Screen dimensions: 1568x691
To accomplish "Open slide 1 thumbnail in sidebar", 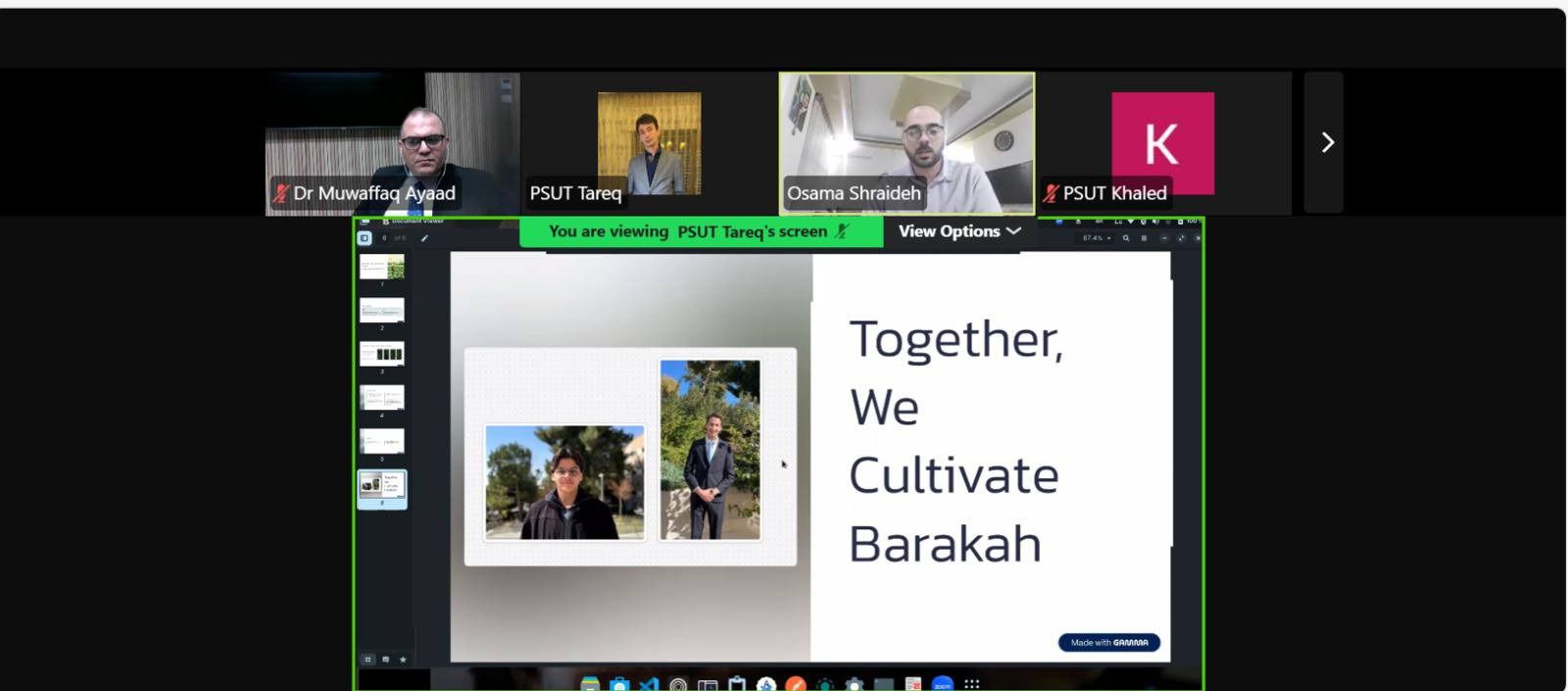I will [x=382, y=267].
